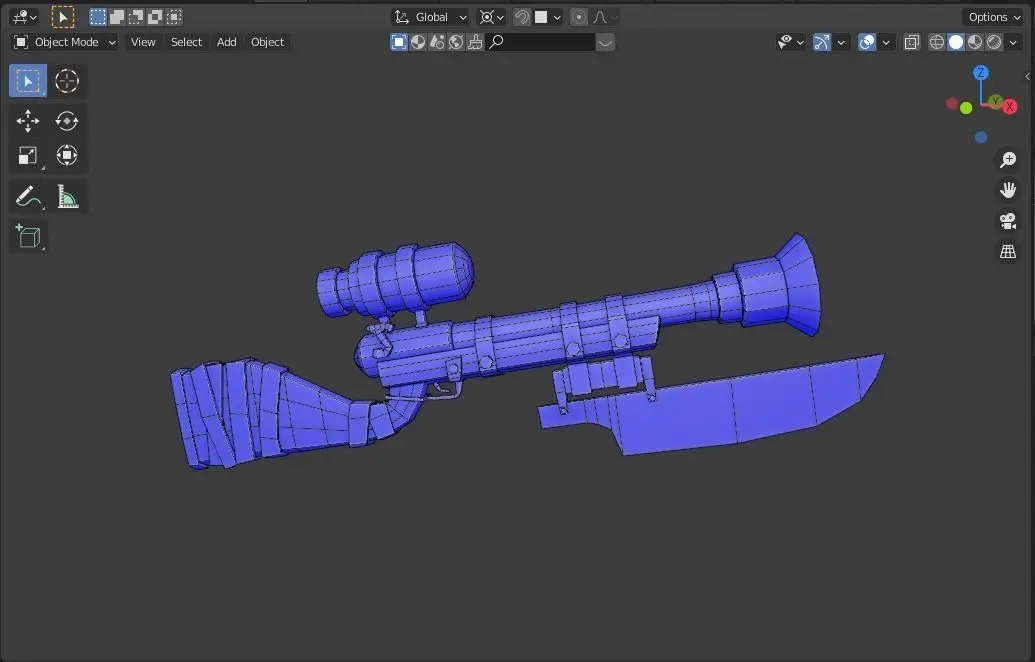Click the world globe filter icon
Viewport: 1035px width, 662px height.
click(456, 42)
